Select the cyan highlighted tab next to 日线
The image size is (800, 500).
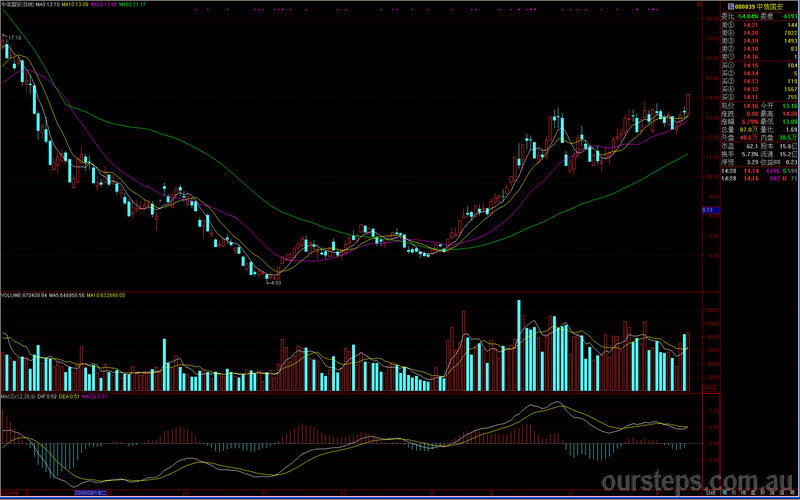724,493
